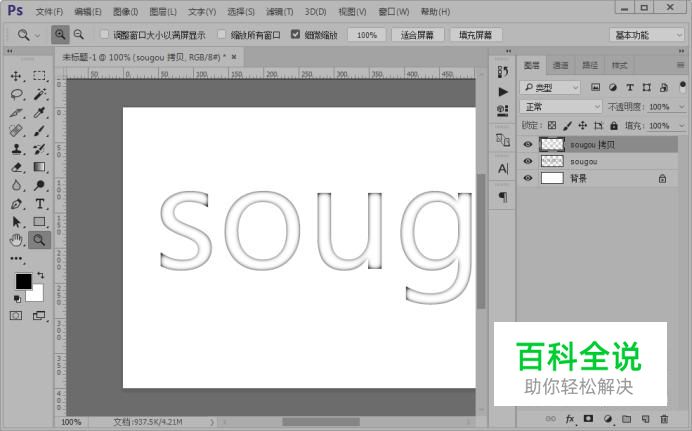Viewport: 692px width, 431px height.
Task: Select the Pen tool
Action: click(x=16, y=204)
